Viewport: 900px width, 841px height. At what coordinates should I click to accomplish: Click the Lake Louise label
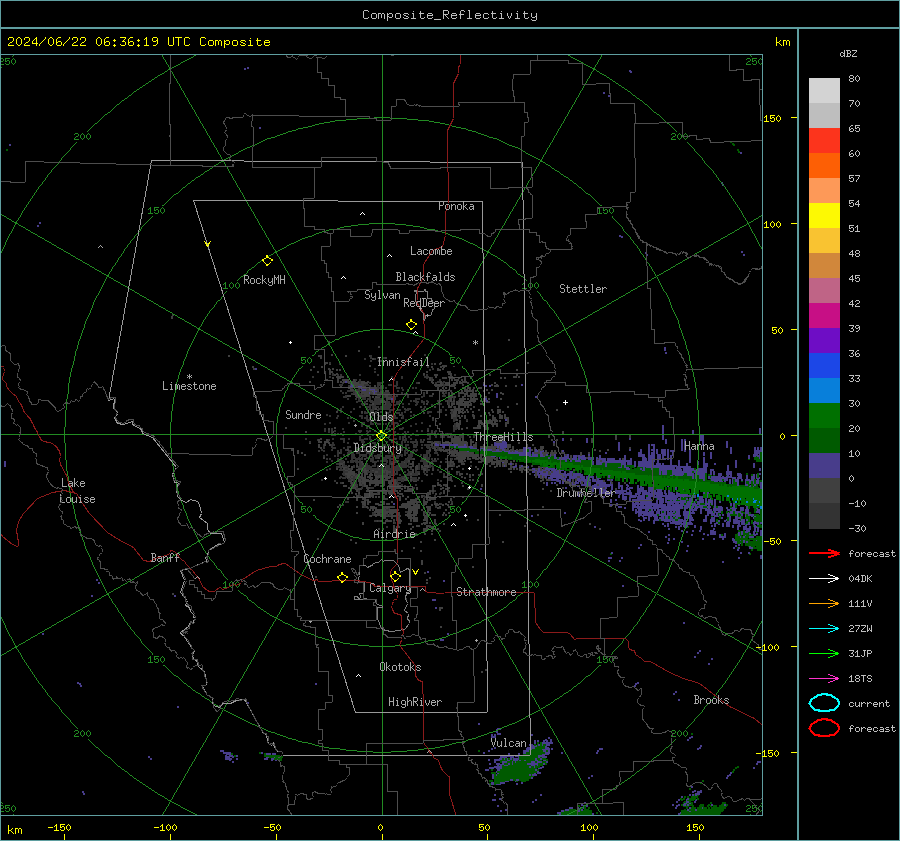(77, 491)
